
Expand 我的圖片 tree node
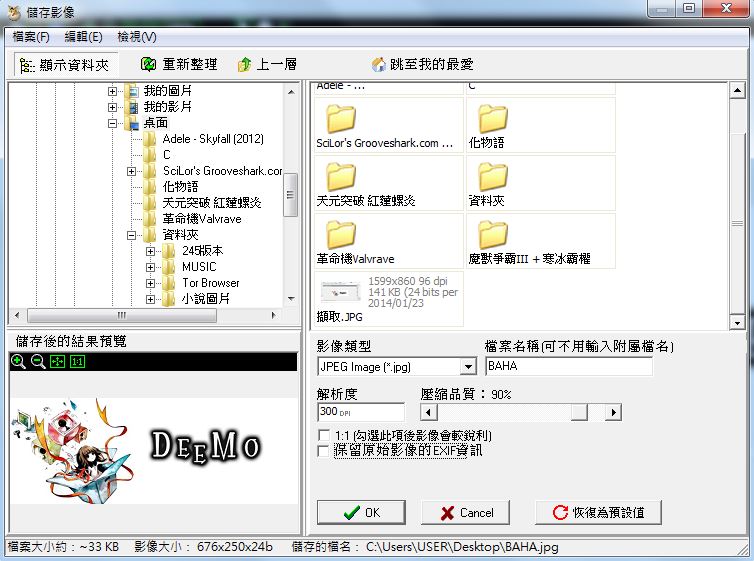(x=112, y=91)
